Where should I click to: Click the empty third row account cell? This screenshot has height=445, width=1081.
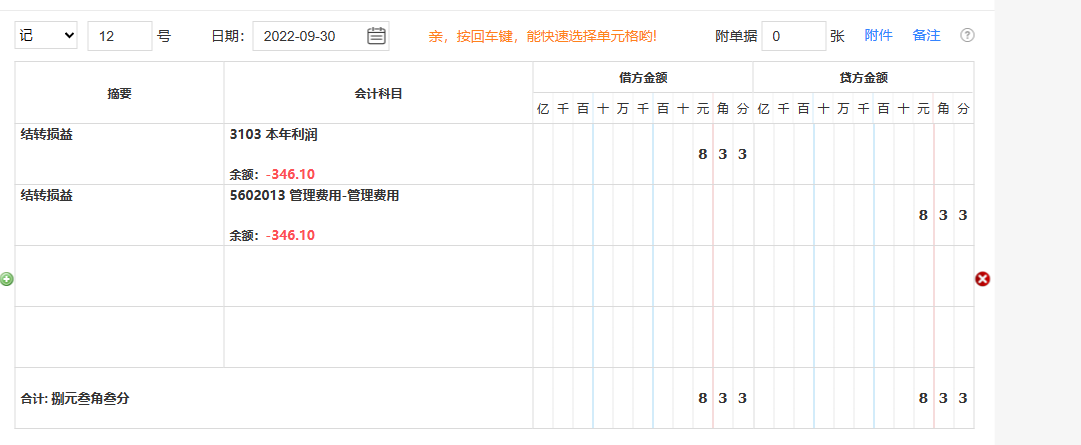(x=378, y=276)
